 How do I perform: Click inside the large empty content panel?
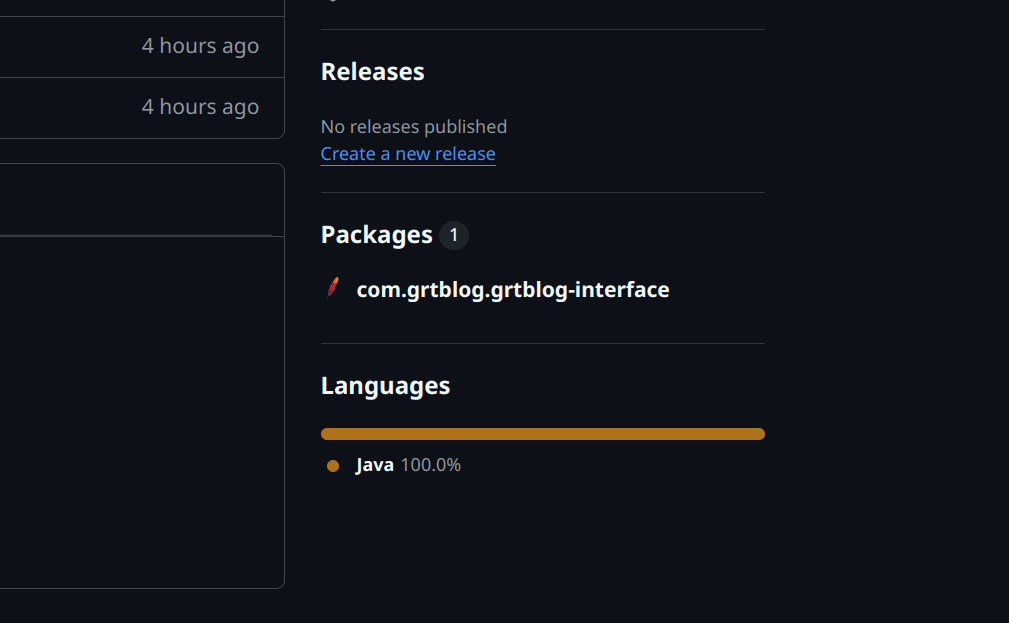[140, 410]
